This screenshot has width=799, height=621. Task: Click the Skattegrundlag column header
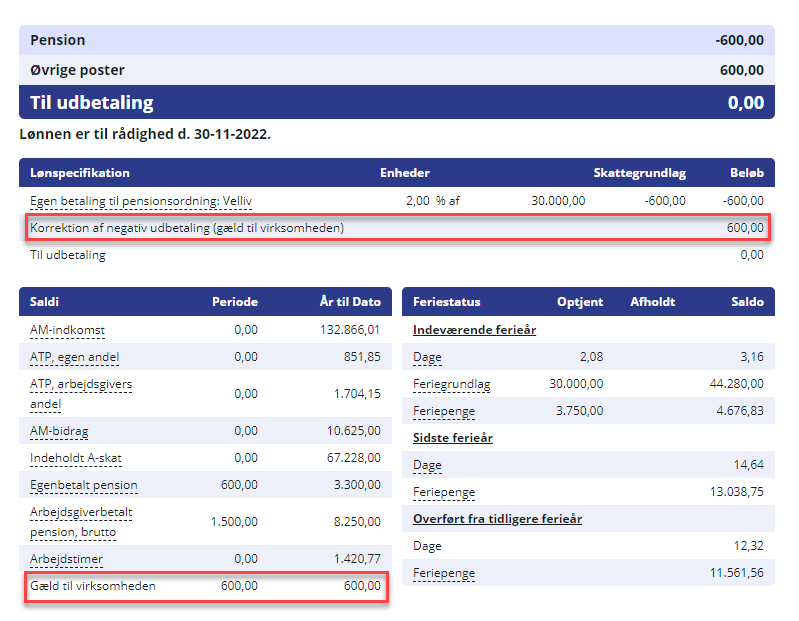(640, 173)
